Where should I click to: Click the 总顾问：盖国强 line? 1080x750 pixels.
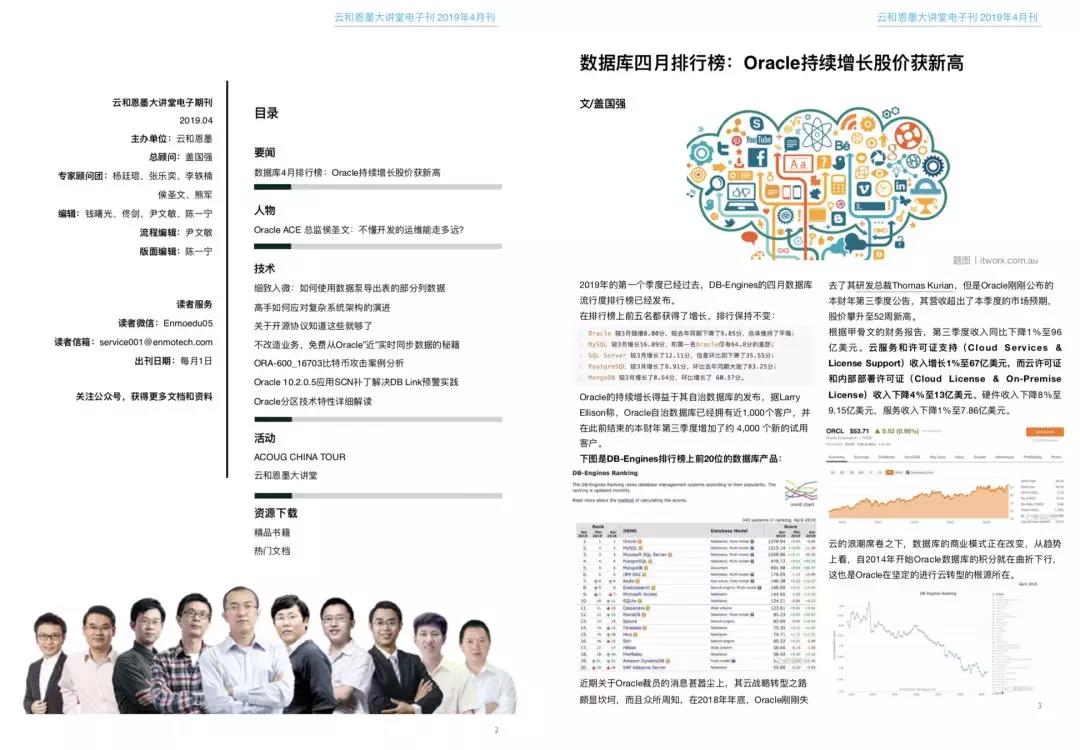[180, 157]
